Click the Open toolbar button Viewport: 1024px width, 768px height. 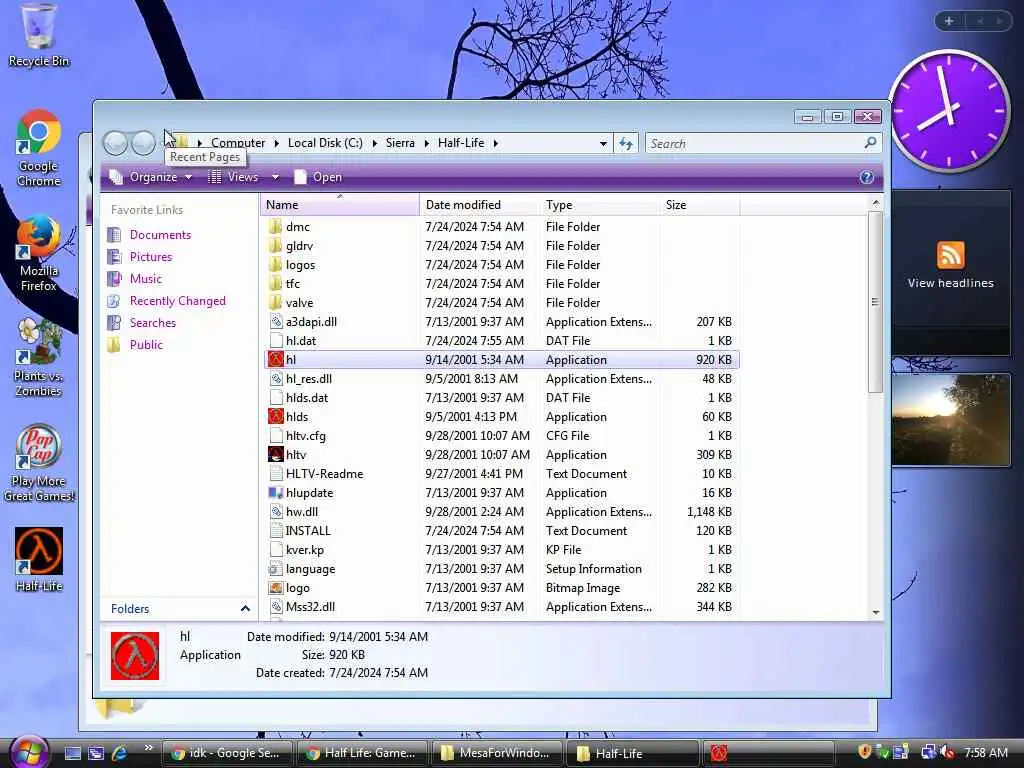[x=318, y=177]
